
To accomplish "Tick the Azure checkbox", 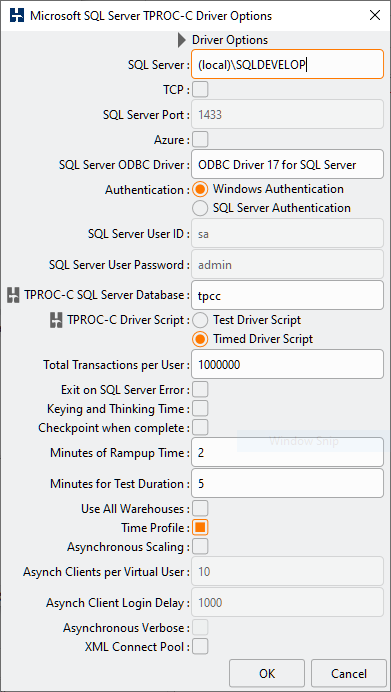I will click(x=200, y=140).
